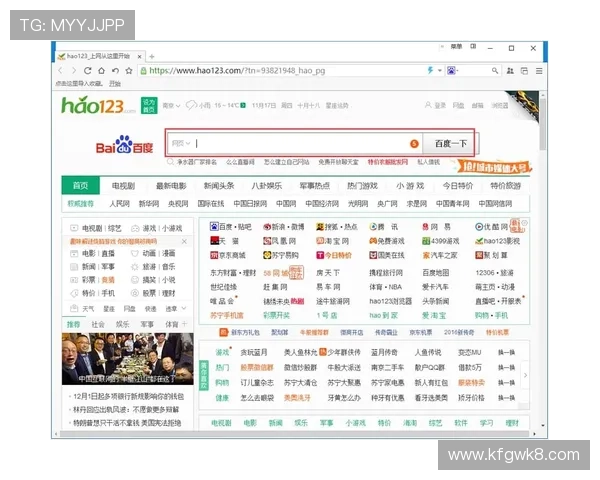
Task: Open 新浪·微博 site icon
Action: coord(267,227)
